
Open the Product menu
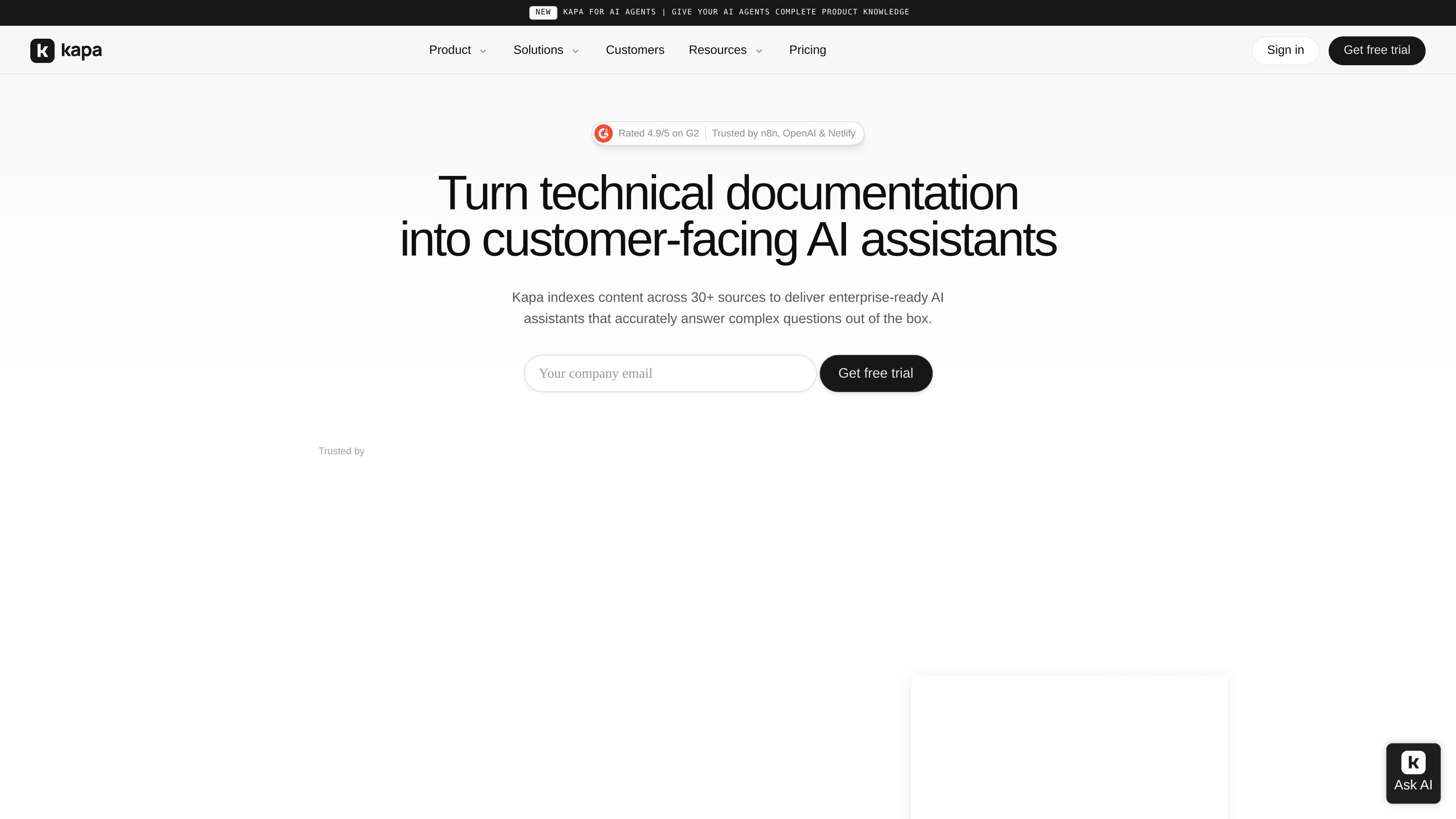tap(450, 50)
